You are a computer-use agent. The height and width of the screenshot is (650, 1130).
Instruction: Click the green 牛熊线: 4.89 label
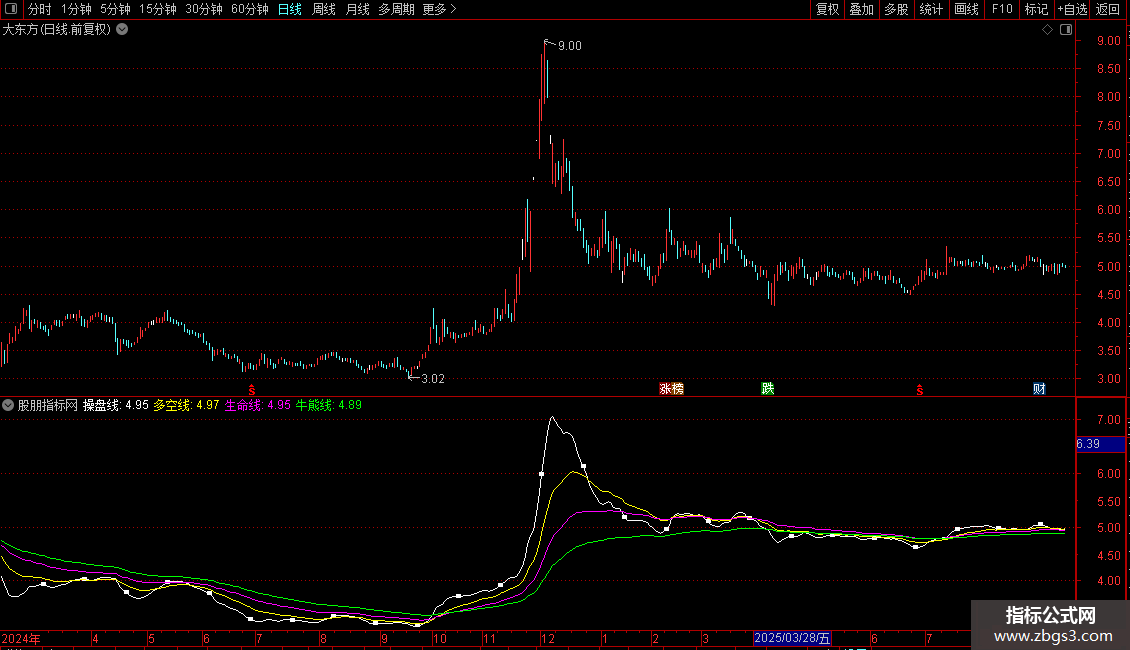(x=329, y=406)
